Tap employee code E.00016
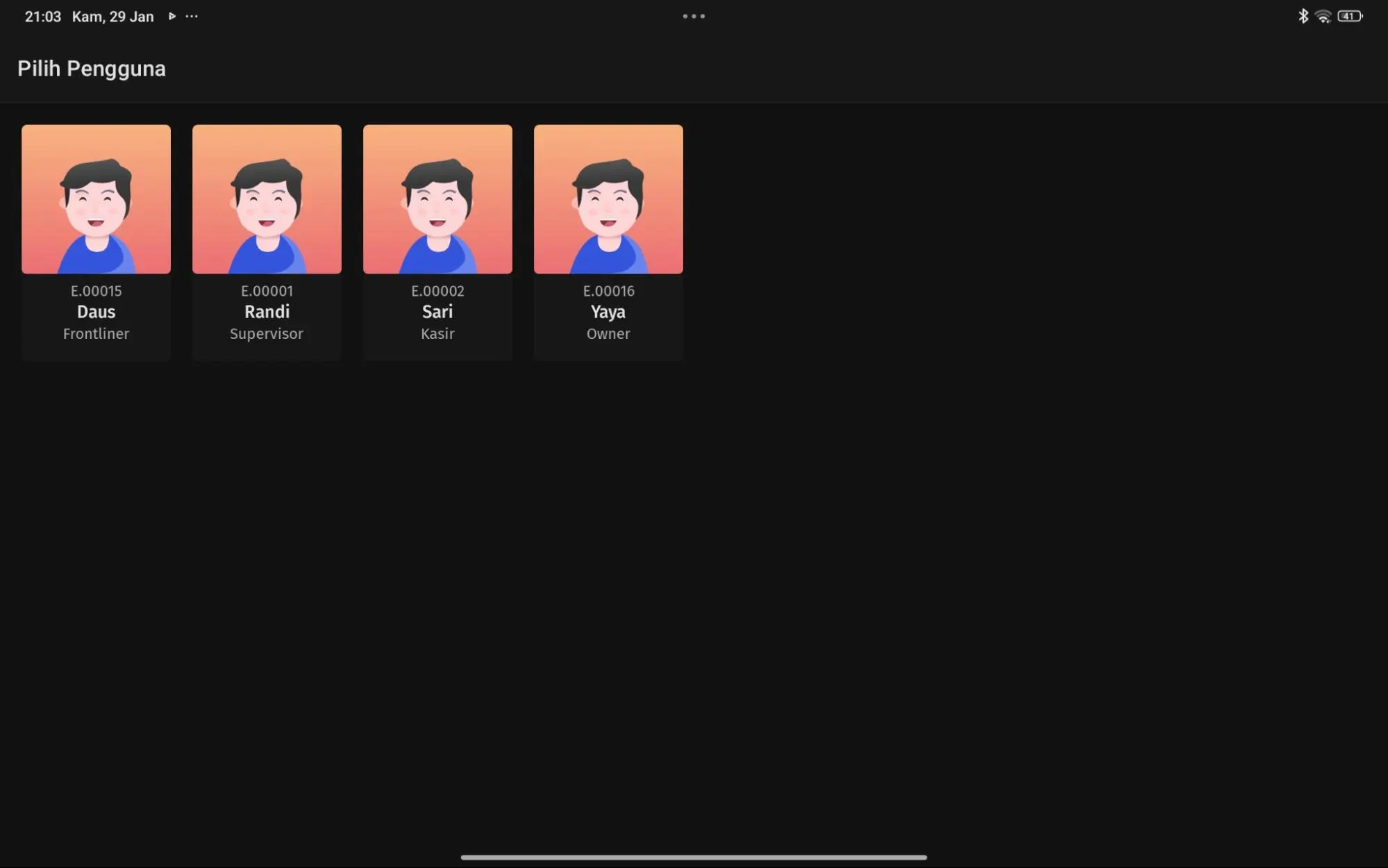Screen dimensions: 1388x868 tap(608, 291)
